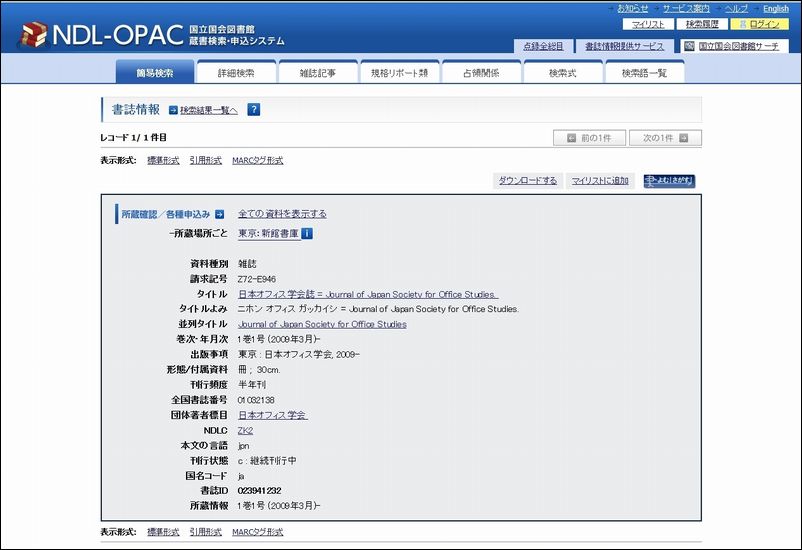Open 国立国会図書館サーチ tab
The image size is (802, 550).
[x=737, y=46]
